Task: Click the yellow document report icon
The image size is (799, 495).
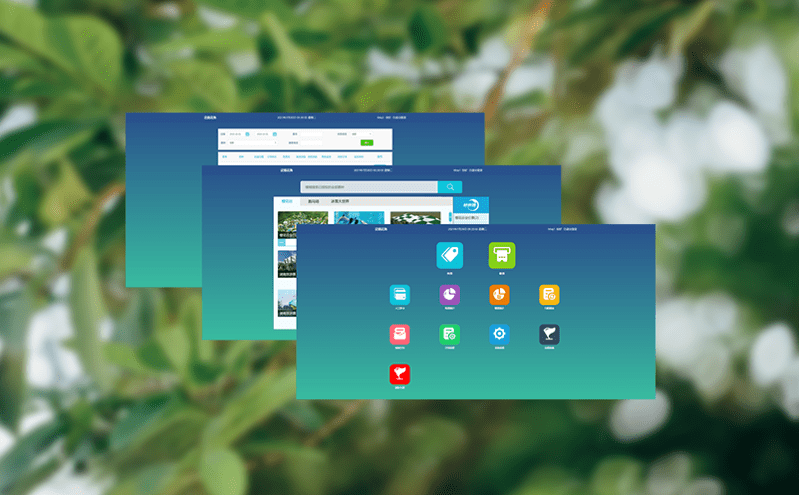Action: click(549, 294)
